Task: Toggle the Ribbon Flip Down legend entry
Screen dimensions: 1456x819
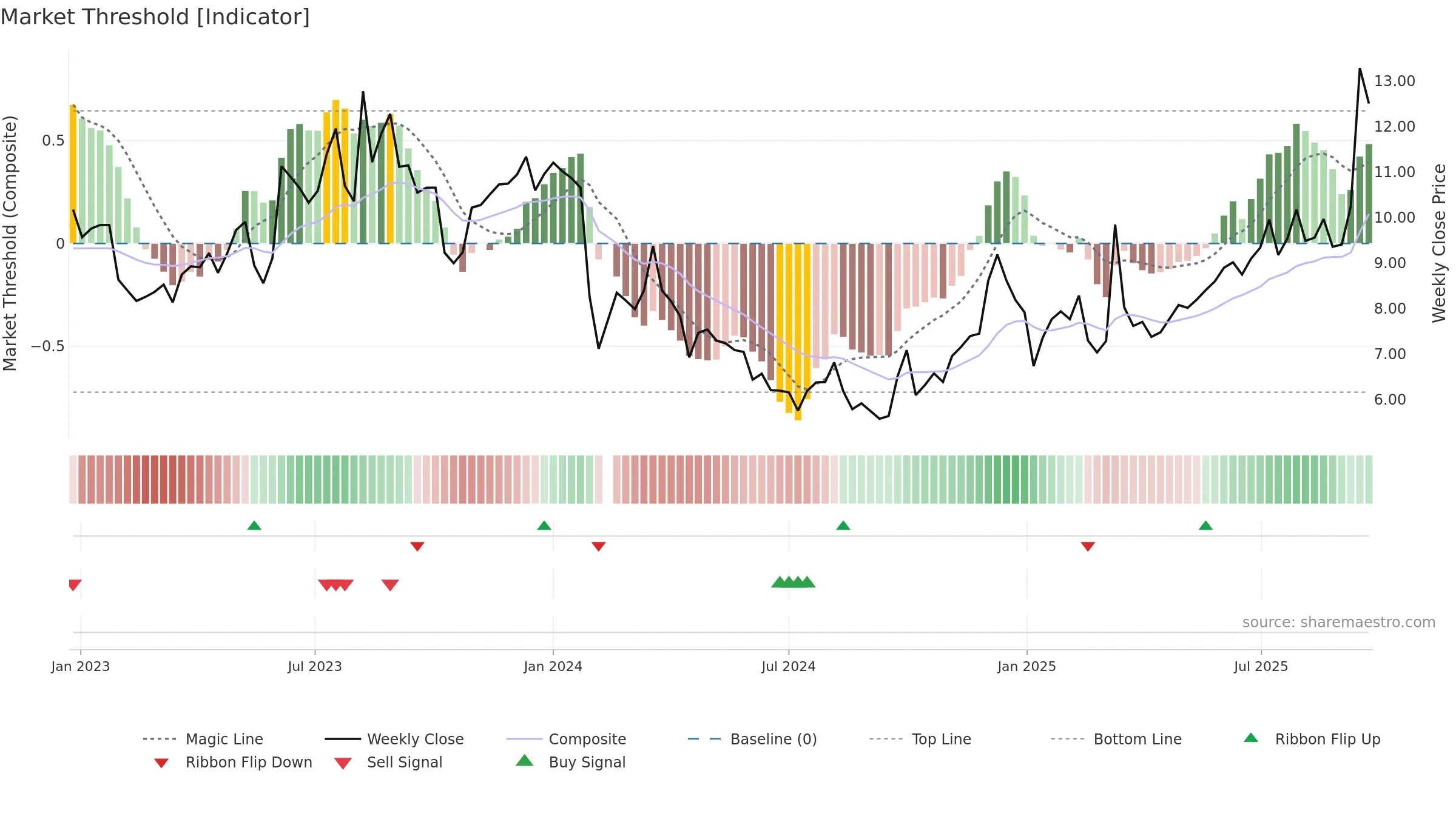Action: pyautogui.click(x=233, y=762)
